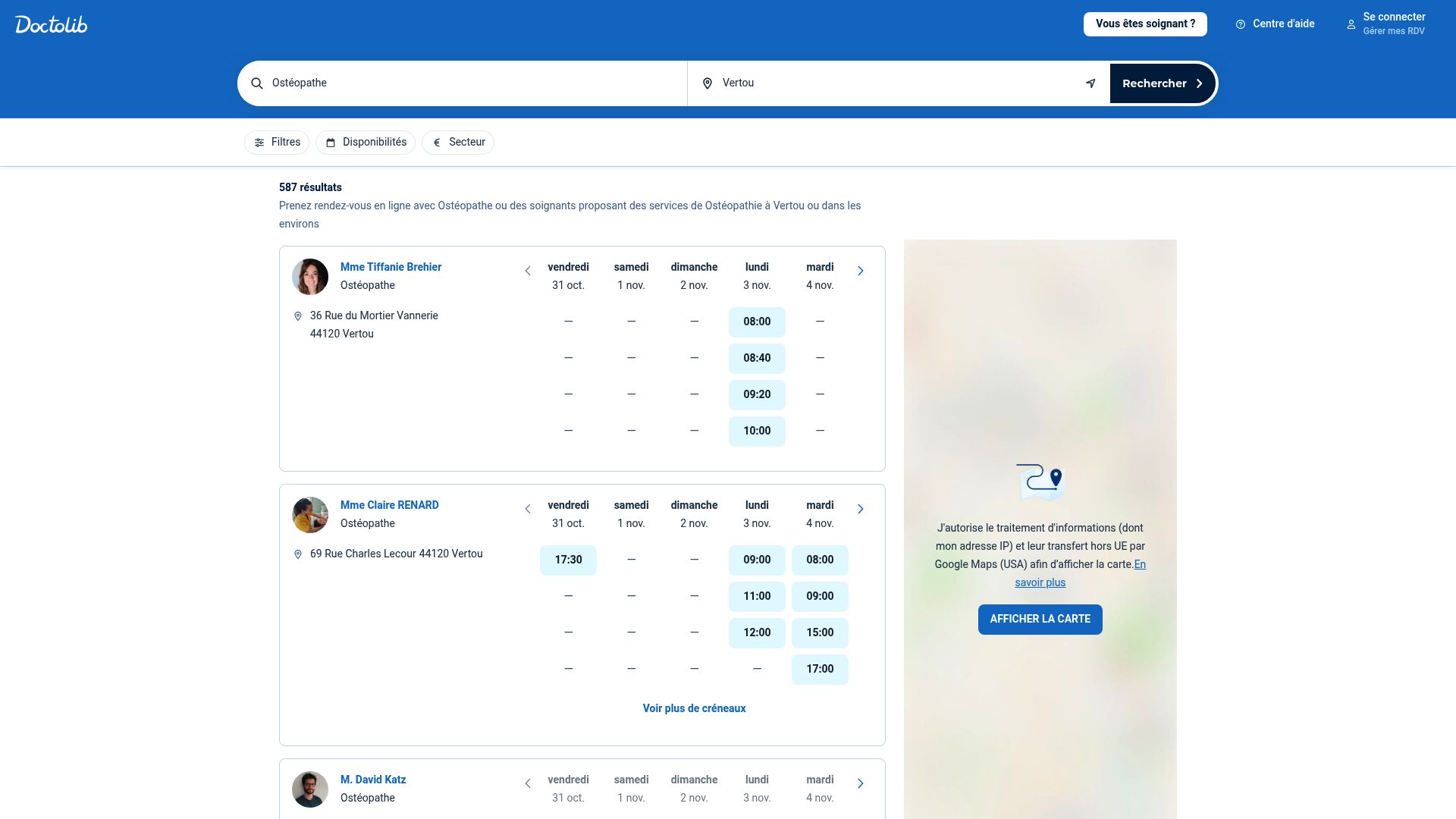Open the Disponibilités filter
Screen dimensions: 1456x819
(365, 142)
